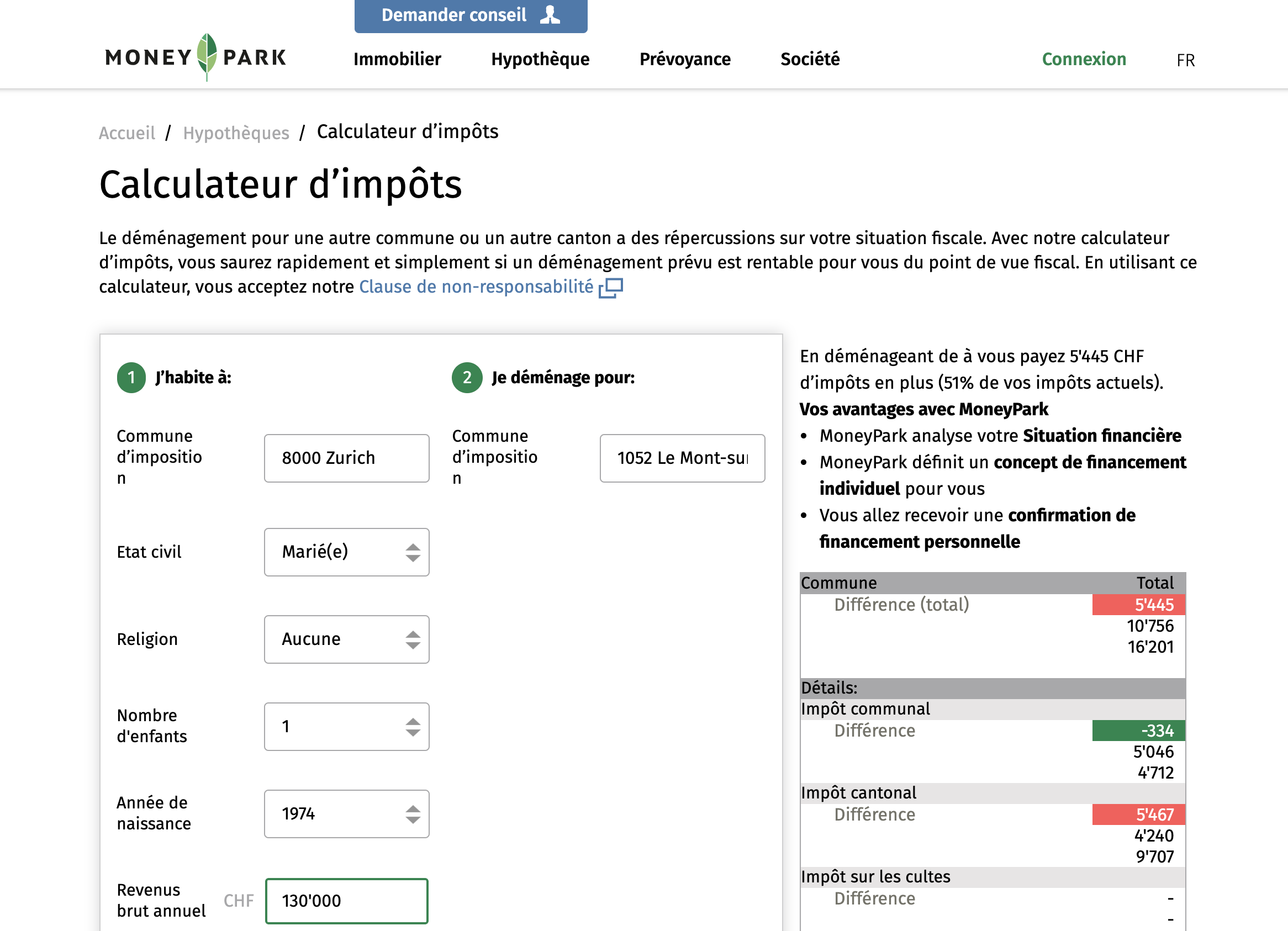The width and height of the screenshot is (1288, 931).
Task: Open the Nombre d'enfants dropdown
Action: pyautogui.click(x=346, y=727)
